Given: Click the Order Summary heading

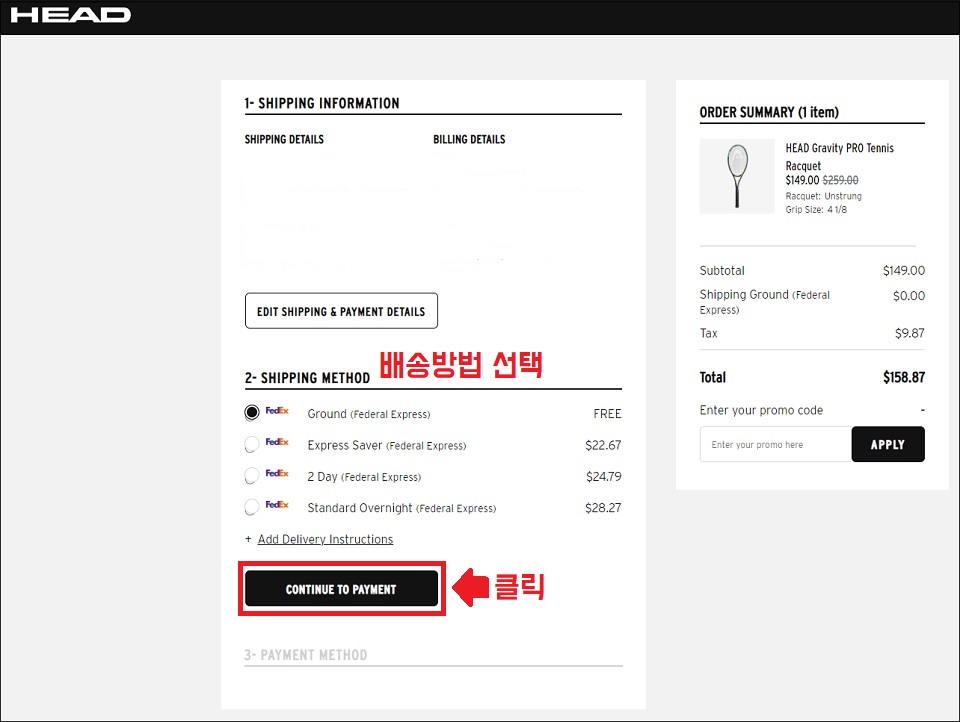Looking at the screenshot, I should click(x=769, y=112).
